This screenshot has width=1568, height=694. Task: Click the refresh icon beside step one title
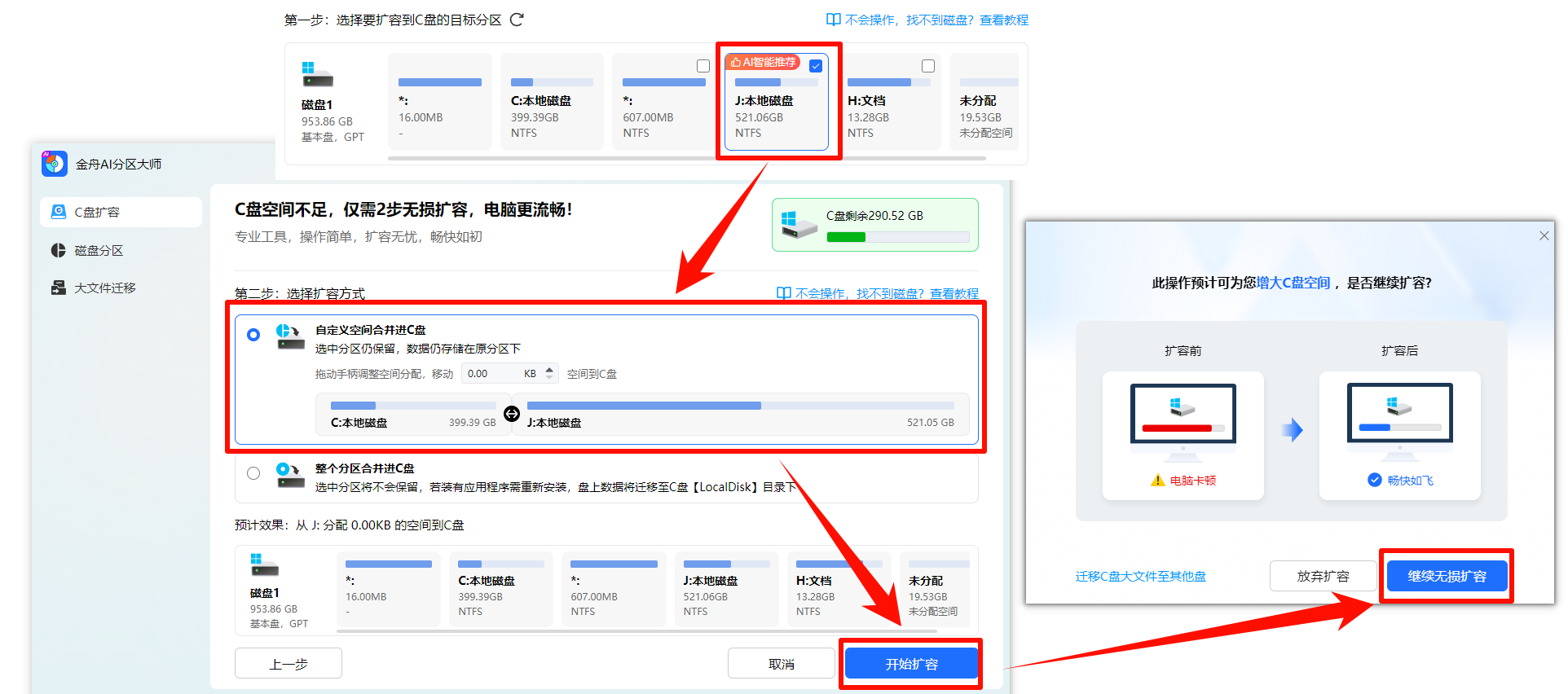tap(517, 20)
